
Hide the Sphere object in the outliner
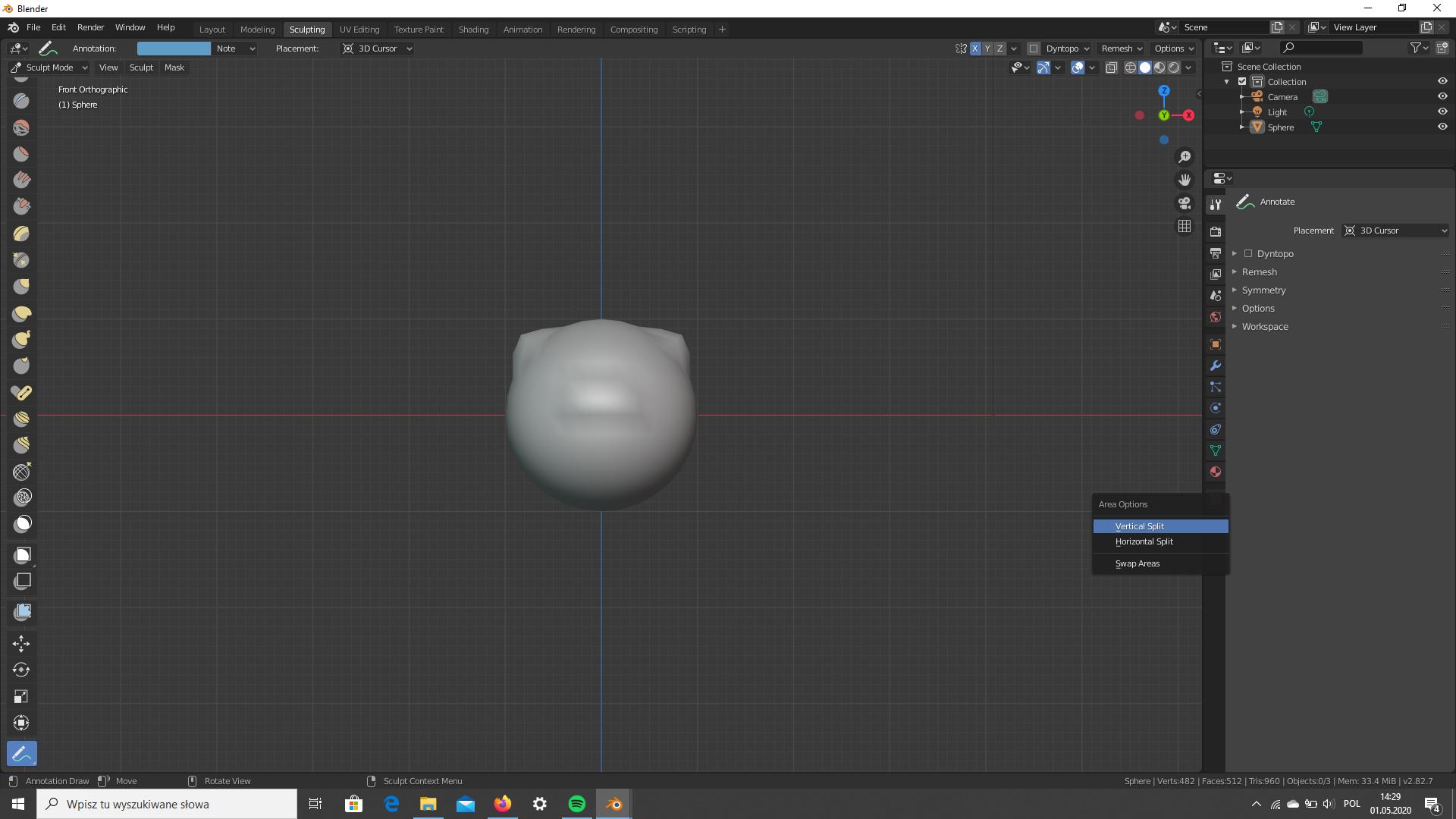pos(1443,127)
